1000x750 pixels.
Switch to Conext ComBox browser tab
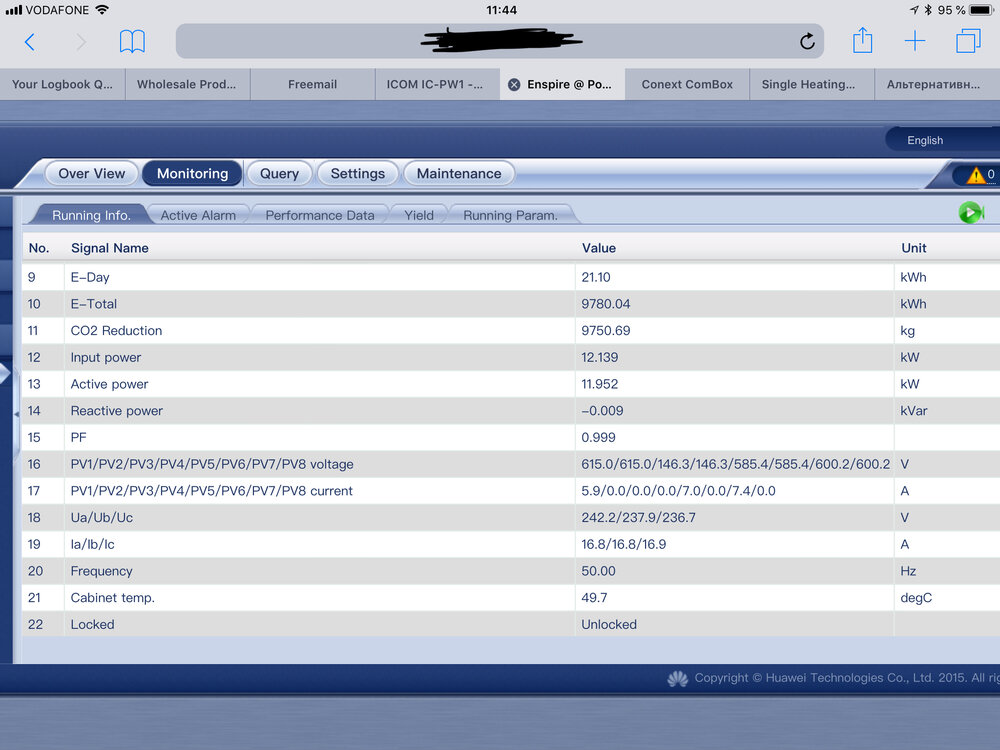[x=688, y=84]
